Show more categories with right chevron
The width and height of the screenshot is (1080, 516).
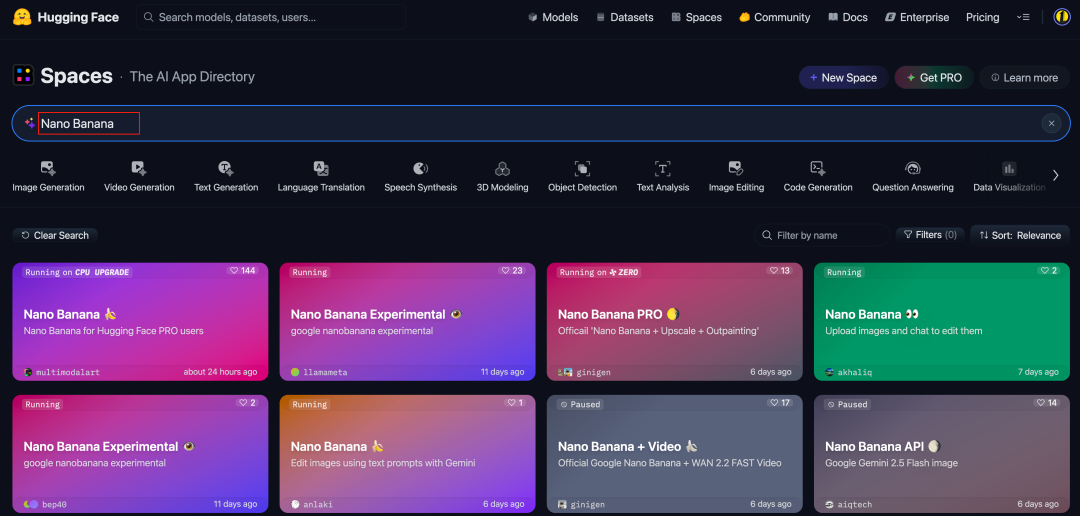click(1055, 175)
